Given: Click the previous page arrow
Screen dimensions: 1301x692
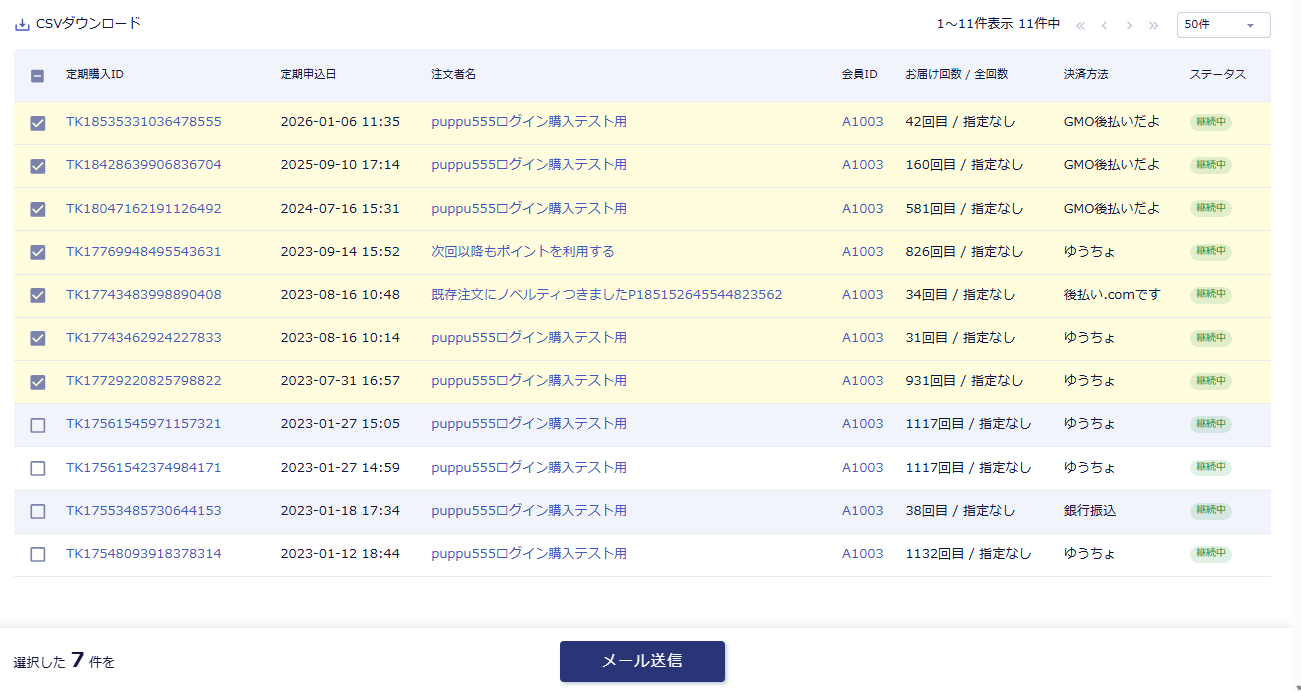Looking at the screenshot, I should pos(1104,25).
